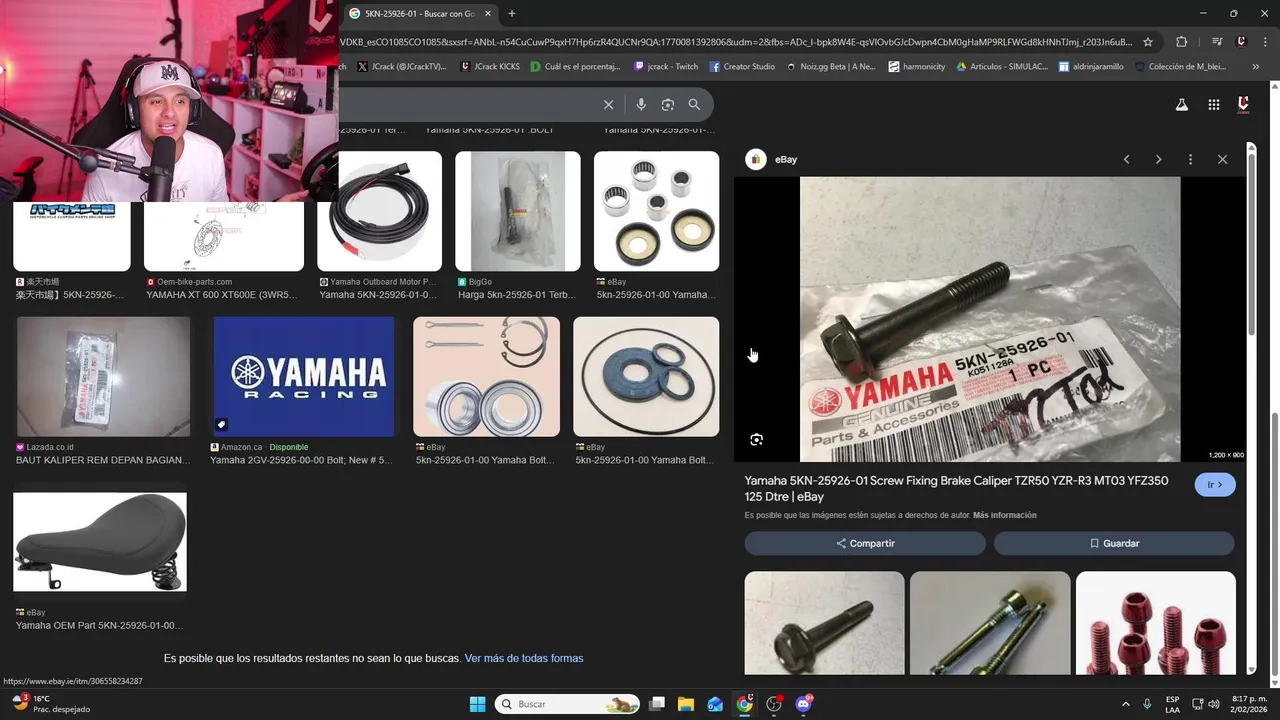Open aldrinjaramillo bookmark
The width and height of the screenshot is (1280, 720).
(x=1091, y=67)
